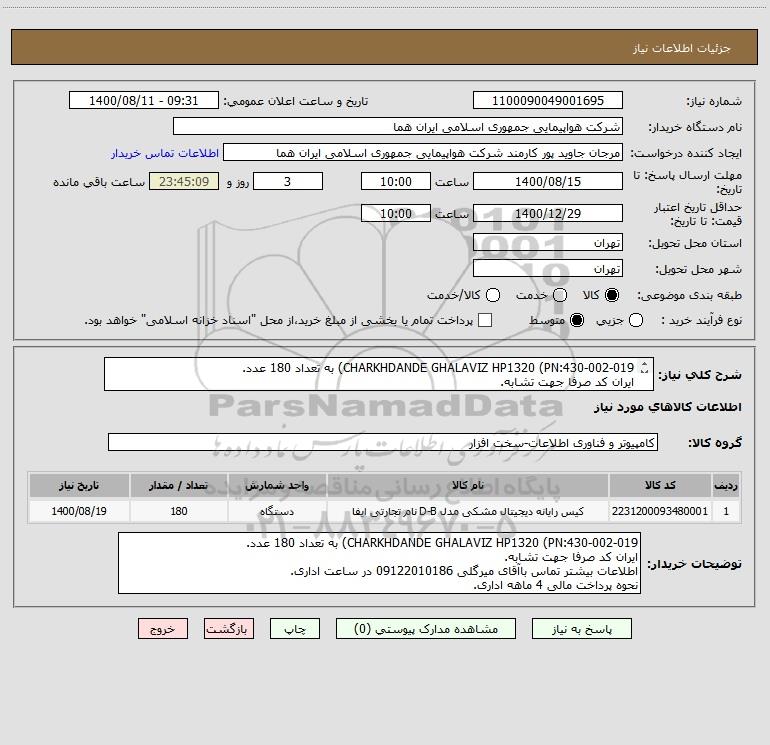Click the تاریخ نیاز column header
Image resolution: width=770 pixels, height=745 pixels.
tap(79, 485)
